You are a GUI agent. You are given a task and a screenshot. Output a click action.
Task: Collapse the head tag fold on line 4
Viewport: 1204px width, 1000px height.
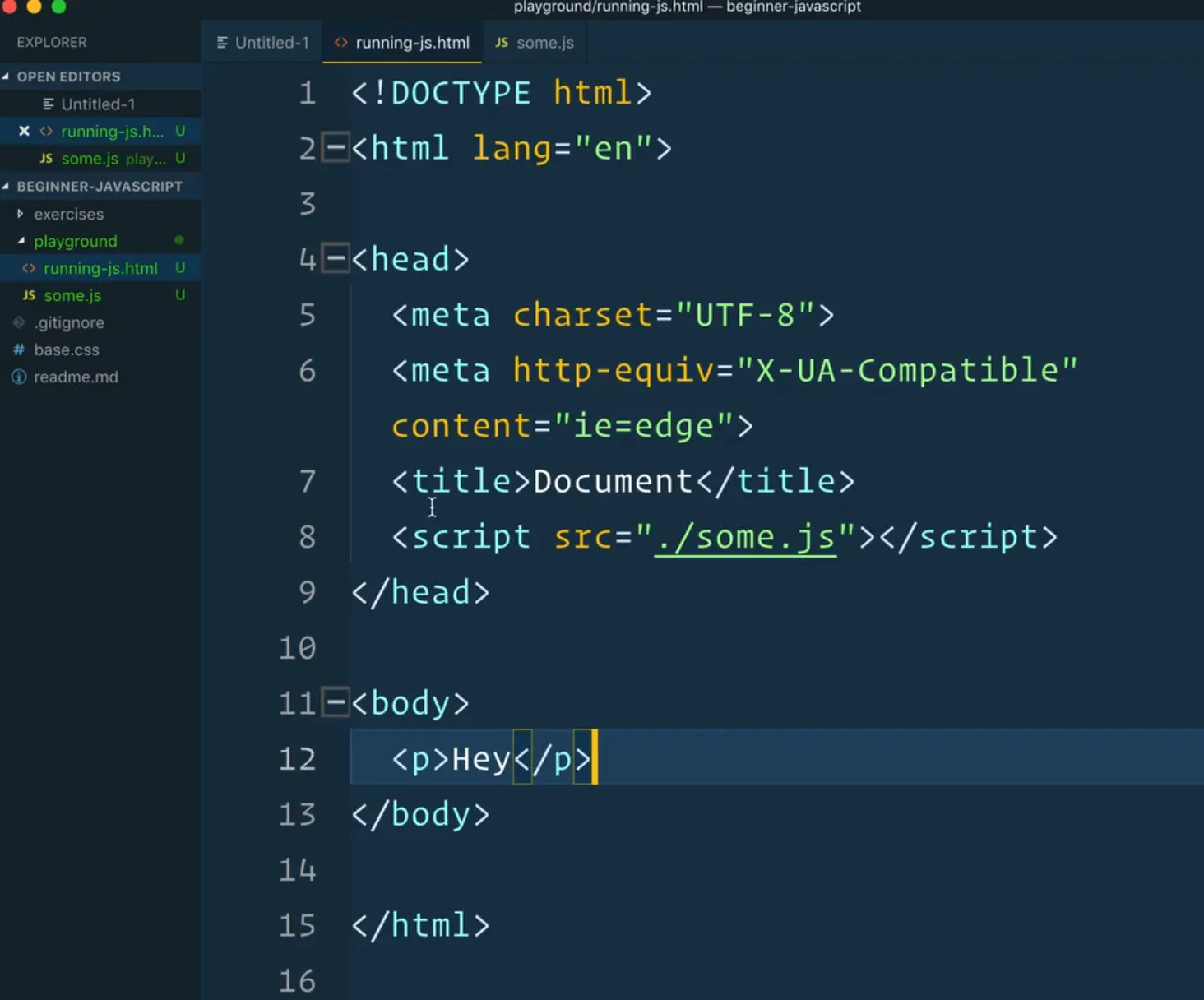coord(335,259)
